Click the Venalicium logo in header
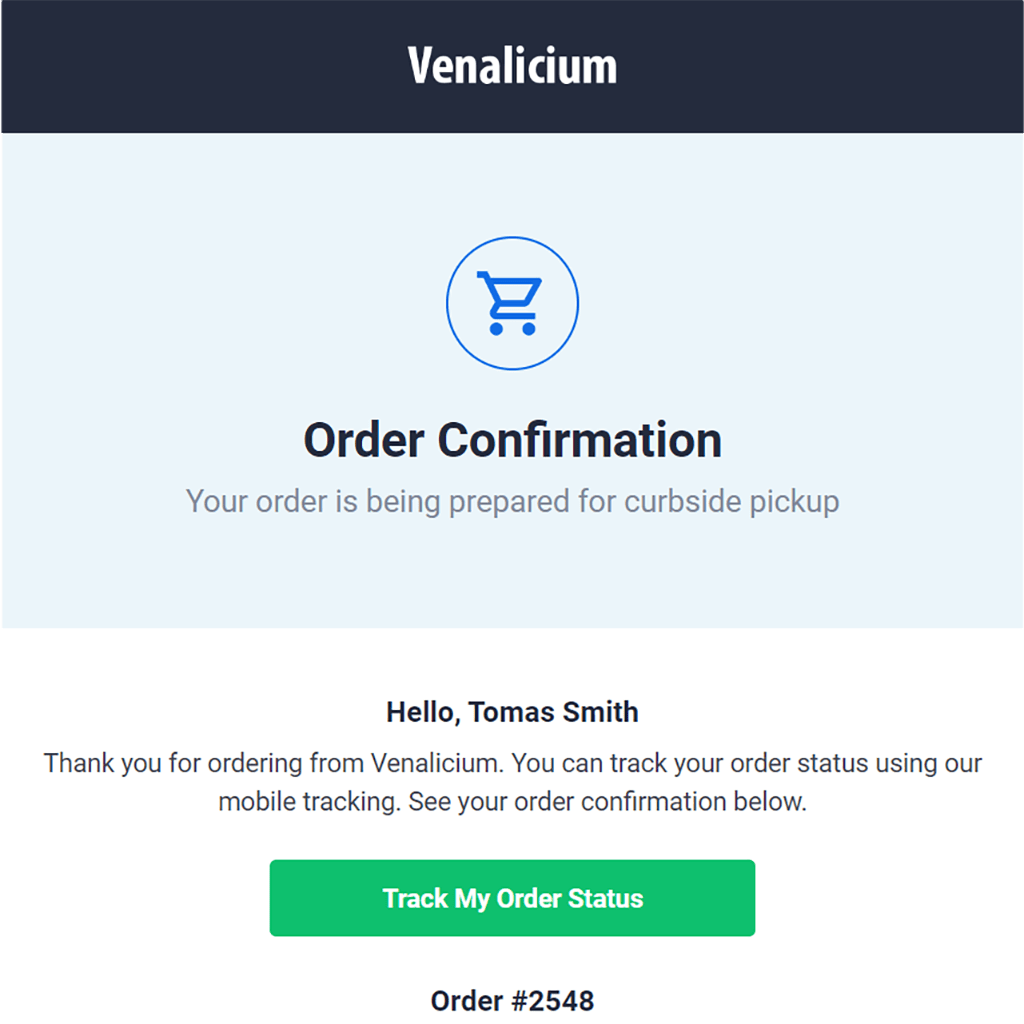The width and height of the screenshot is (1024, 1024). [x=512, y=65]
